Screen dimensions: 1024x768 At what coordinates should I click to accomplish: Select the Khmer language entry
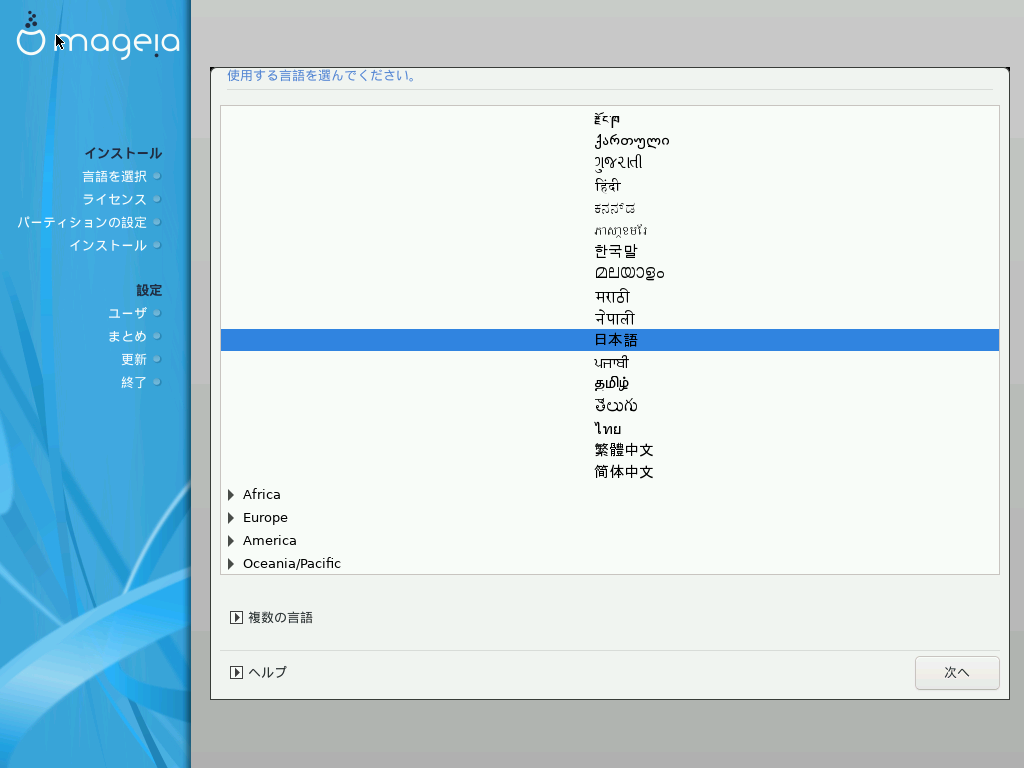click(x=610, y=230)
